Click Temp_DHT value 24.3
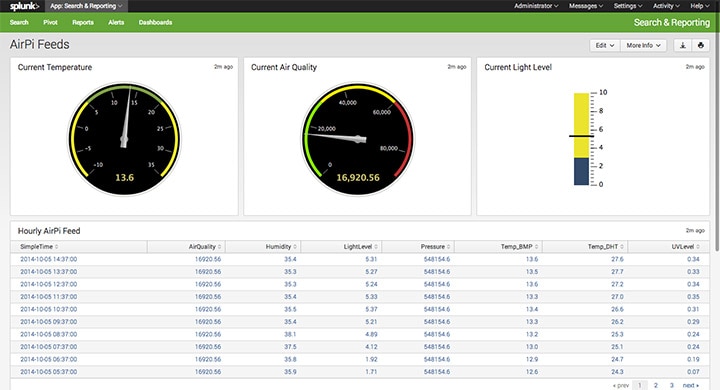Viewport: 720px width, 390px height. pos(618,372)
